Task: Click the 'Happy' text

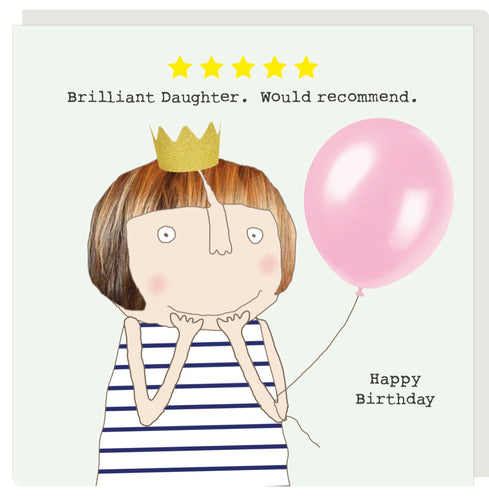Action: (x=395, y=380)
